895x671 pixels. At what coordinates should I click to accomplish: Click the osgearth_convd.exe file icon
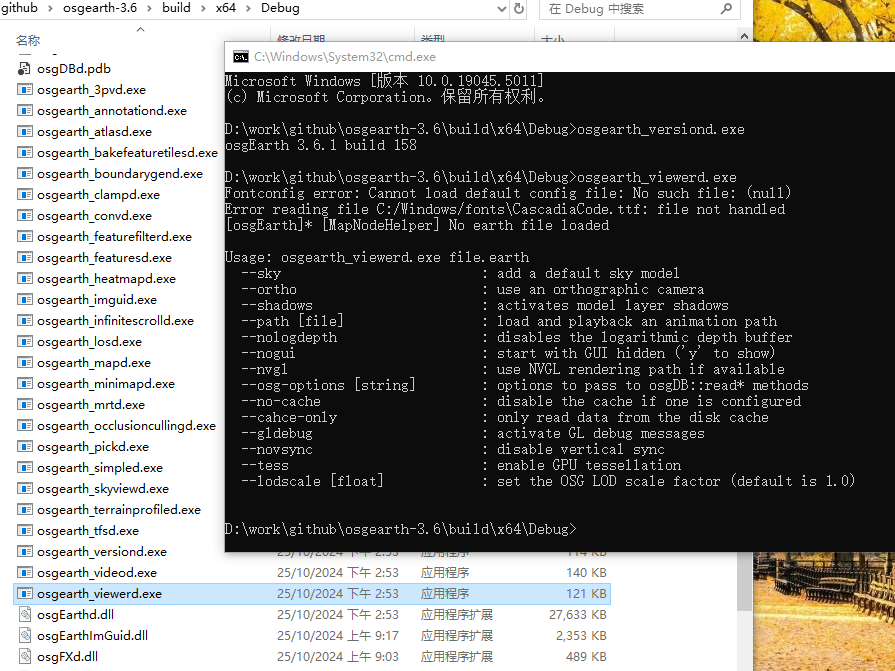pos(24,216)
